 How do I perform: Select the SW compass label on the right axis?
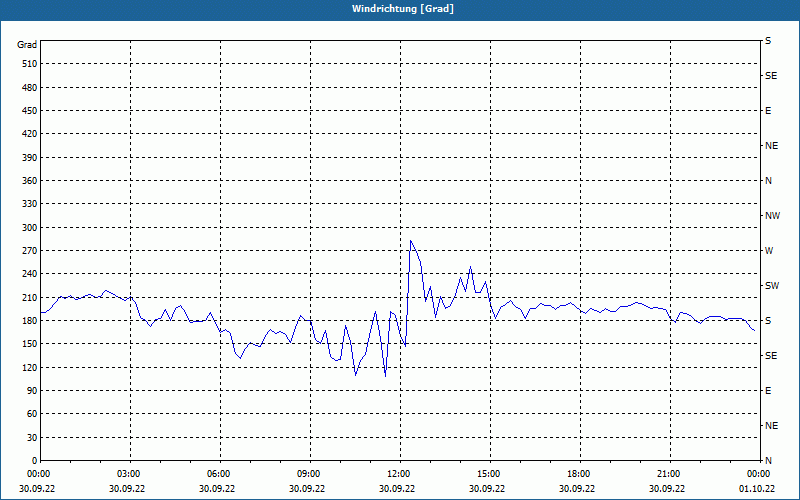click(x=772, y=286)
